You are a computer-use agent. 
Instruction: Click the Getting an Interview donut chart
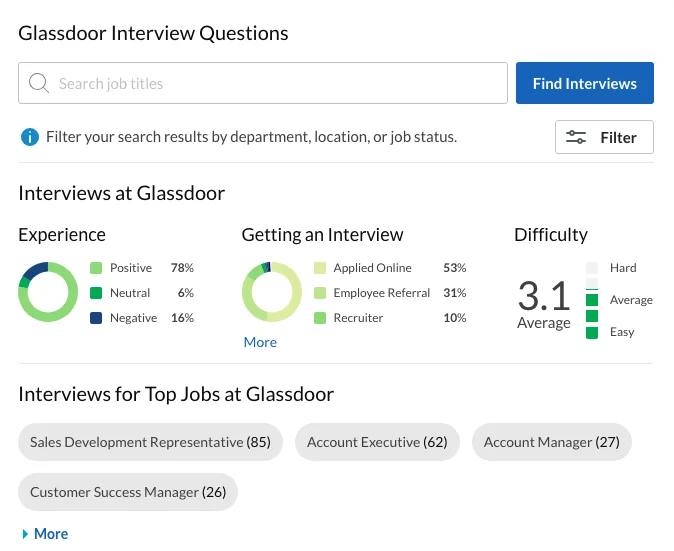tap(272, 292)
